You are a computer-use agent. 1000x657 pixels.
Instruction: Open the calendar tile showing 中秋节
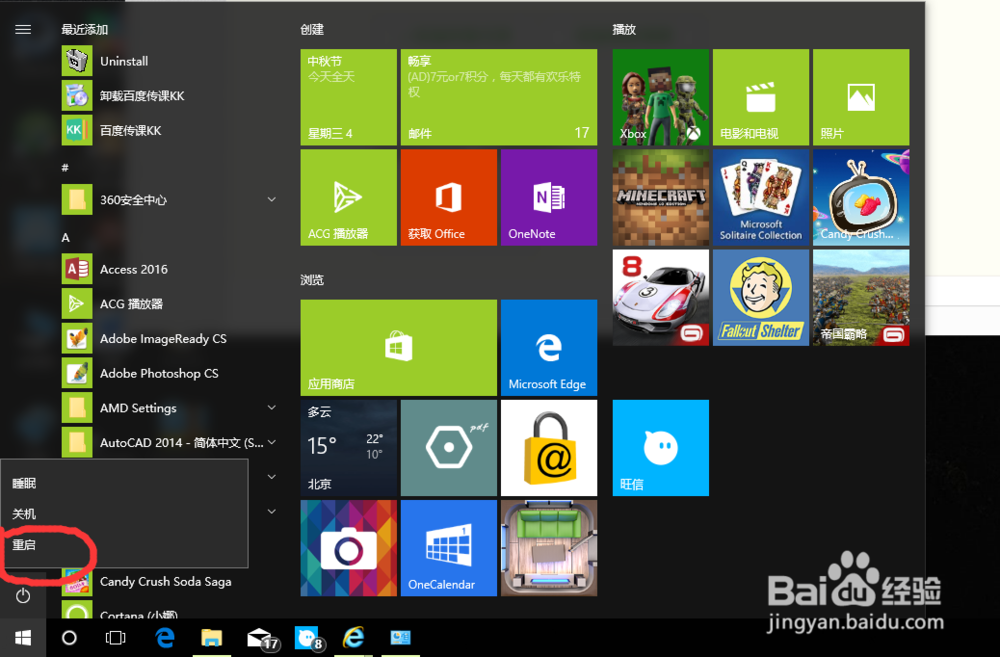[x=348, y=97]
